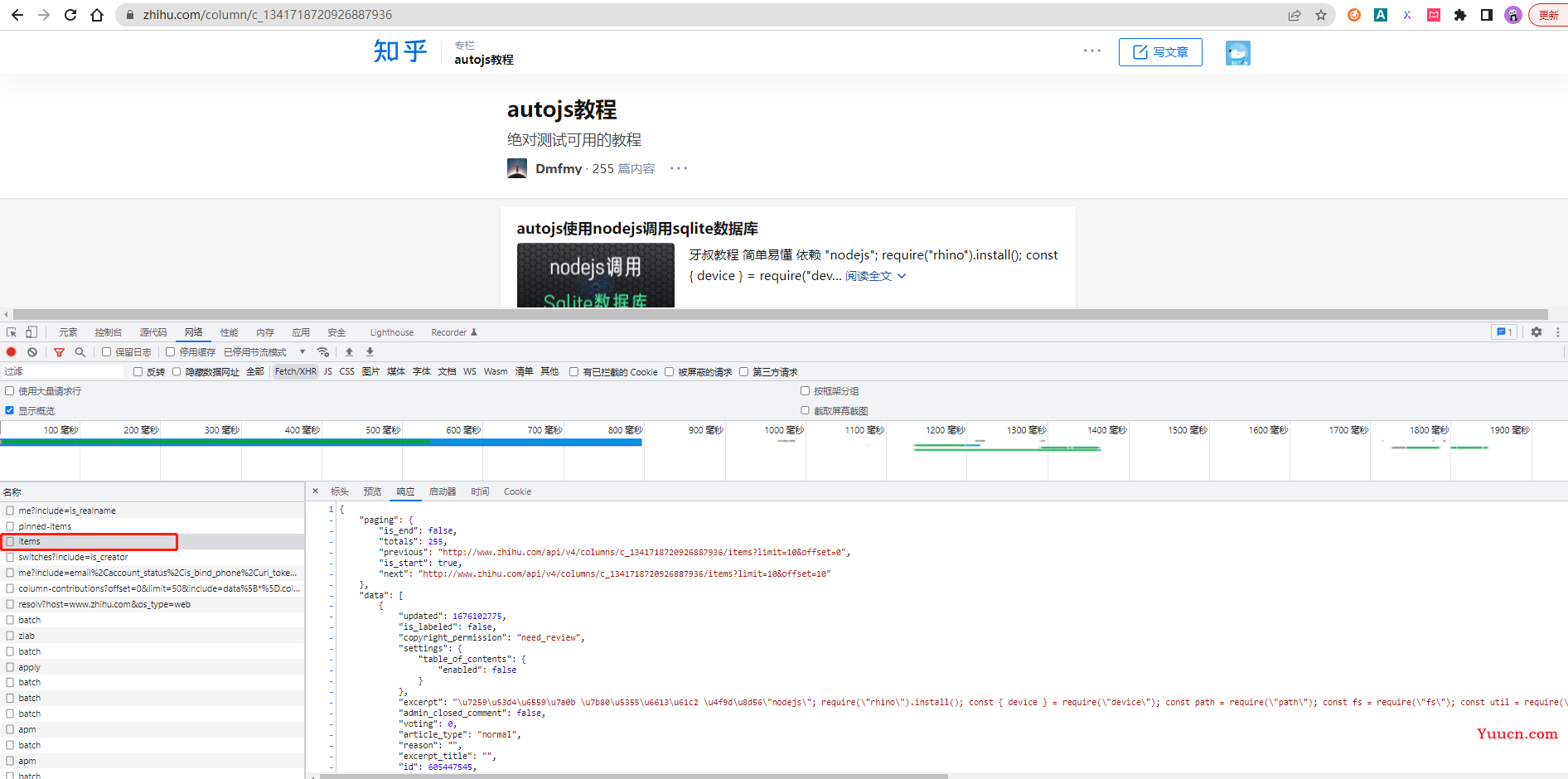This screenshot has width=1568, height=779.
Task: Open the 已停用节流模式 throttling dropdown
Action: [265, 352]
